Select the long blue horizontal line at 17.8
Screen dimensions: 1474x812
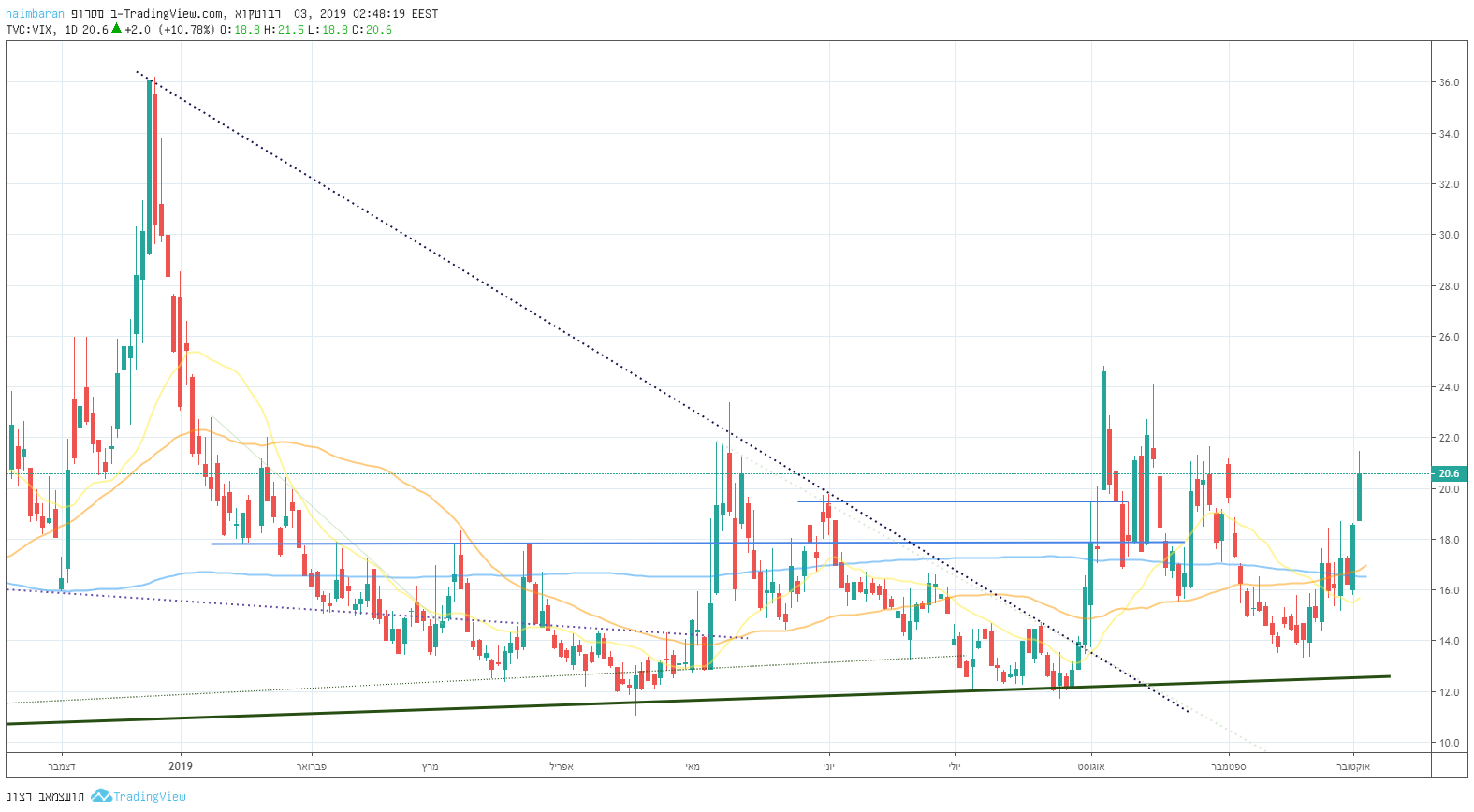697,543
